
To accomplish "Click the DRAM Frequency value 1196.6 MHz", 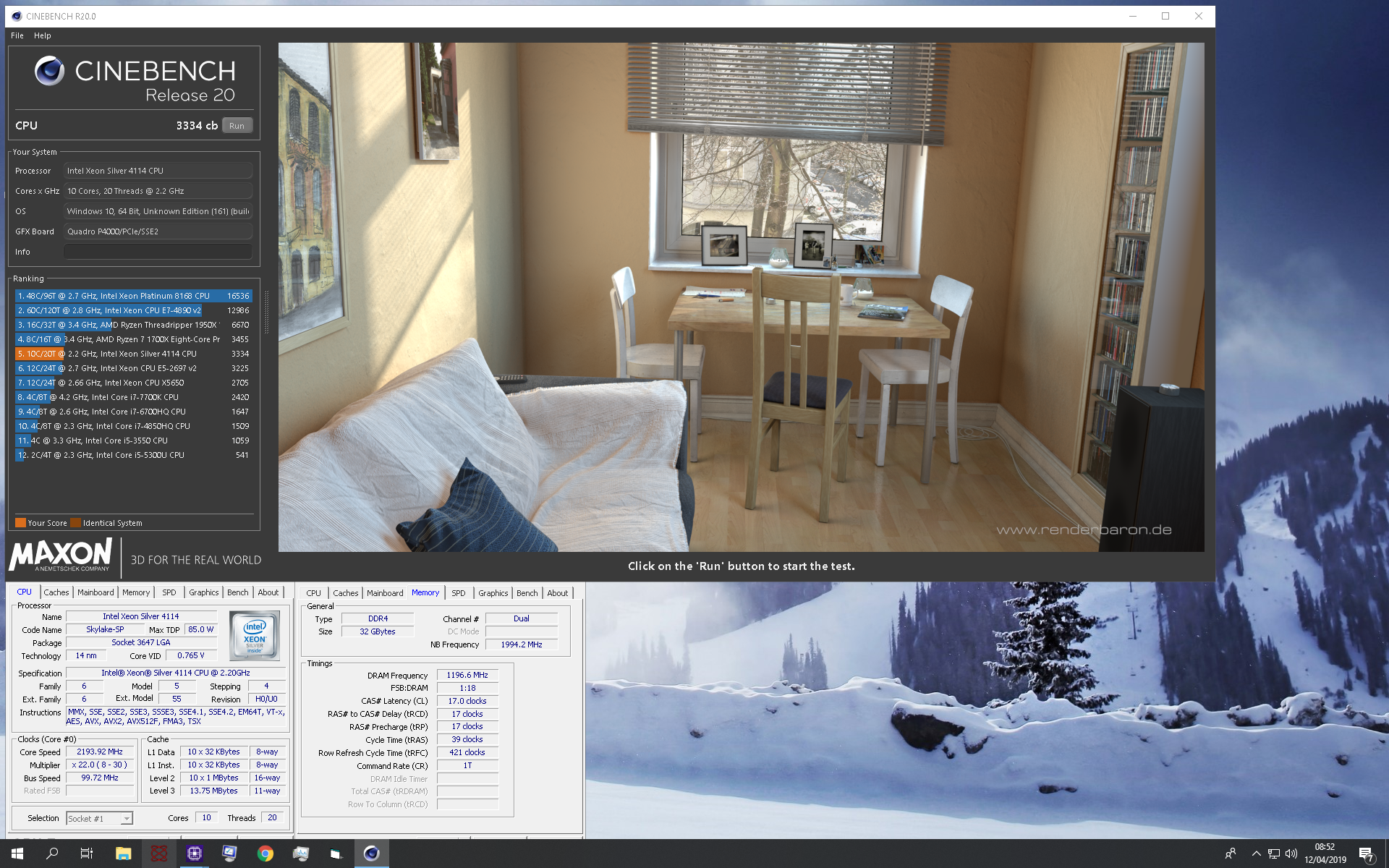I will 467,676.
